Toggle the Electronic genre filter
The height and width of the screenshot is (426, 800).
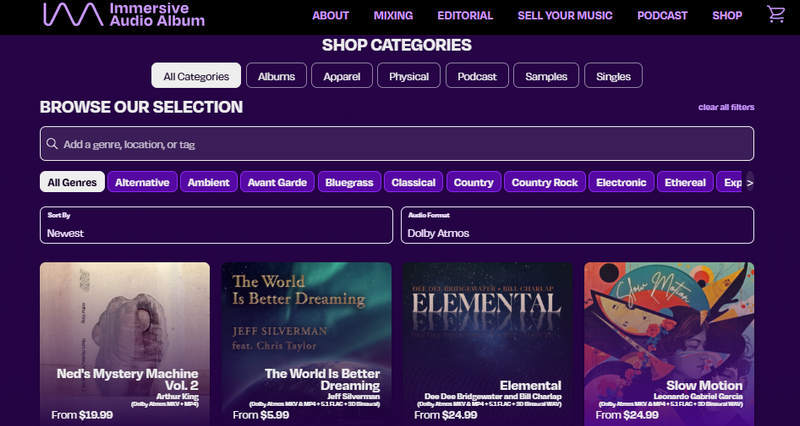[x=621, y=182]
